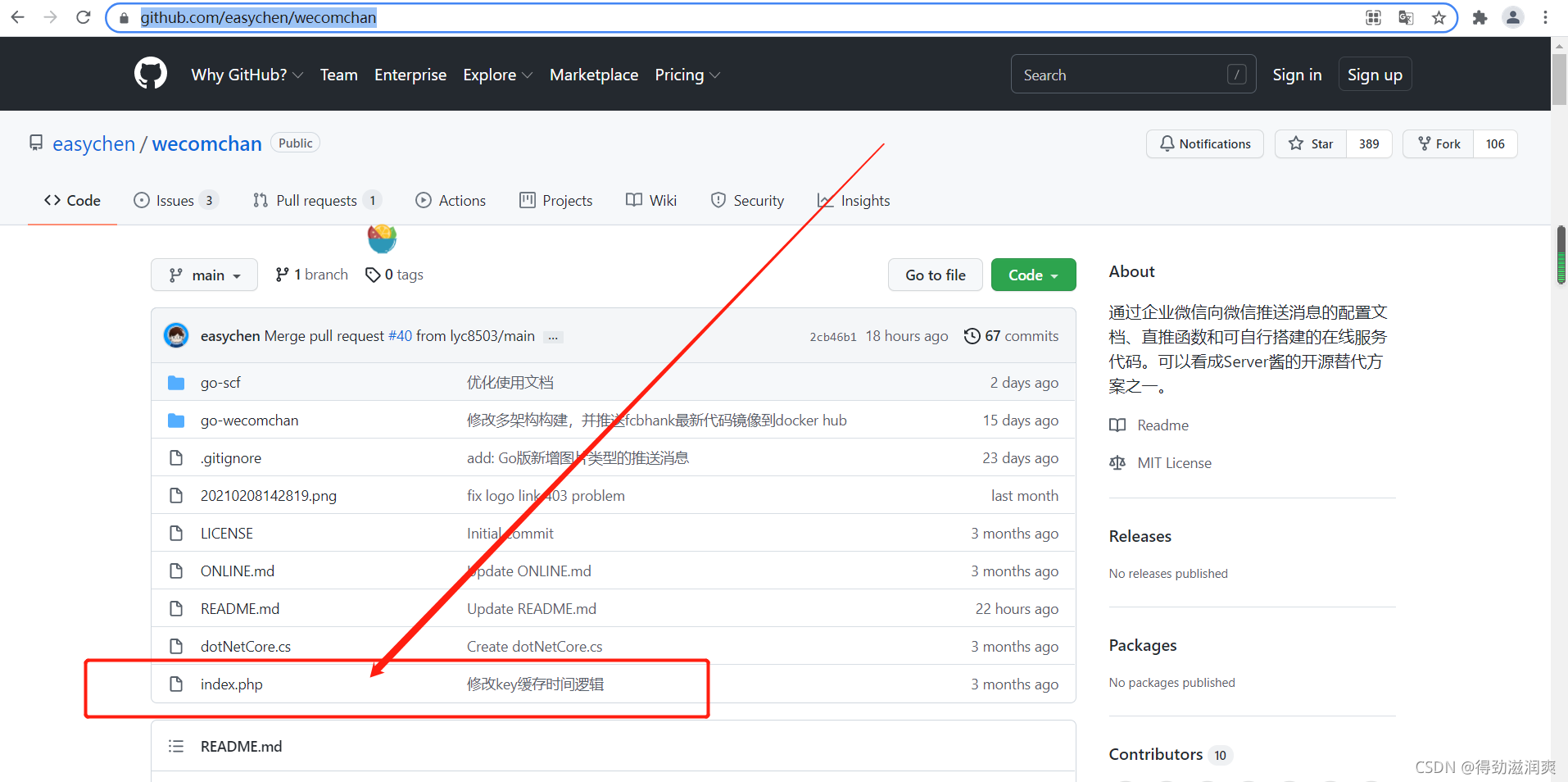The height and width of the screenshot is (782, 1568).
Task: Open the Enterprise nav link
Action: point(410,75)
